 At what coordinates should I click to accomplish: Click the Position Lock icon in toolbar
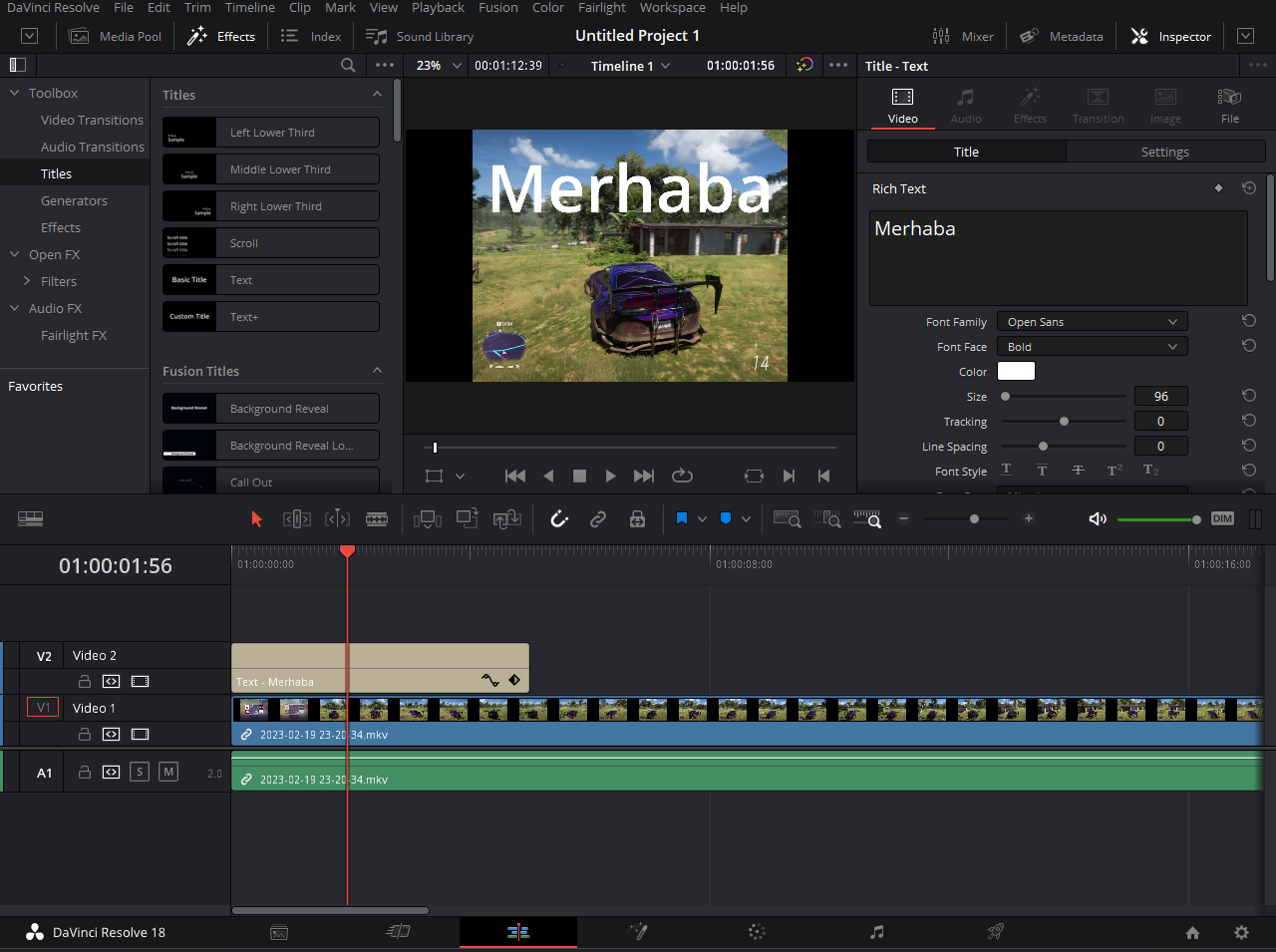637,518
